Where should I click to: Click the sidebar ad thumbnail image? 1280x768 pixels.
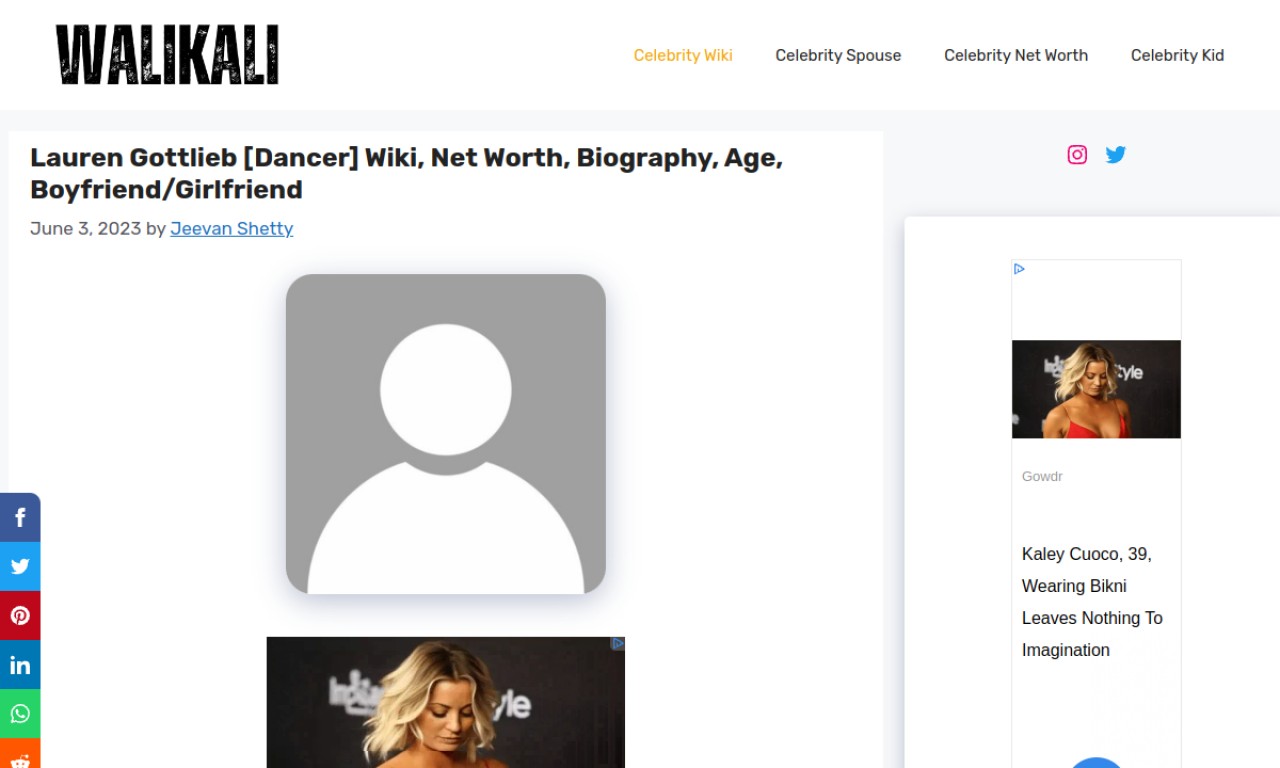(x=1096, y=389)
